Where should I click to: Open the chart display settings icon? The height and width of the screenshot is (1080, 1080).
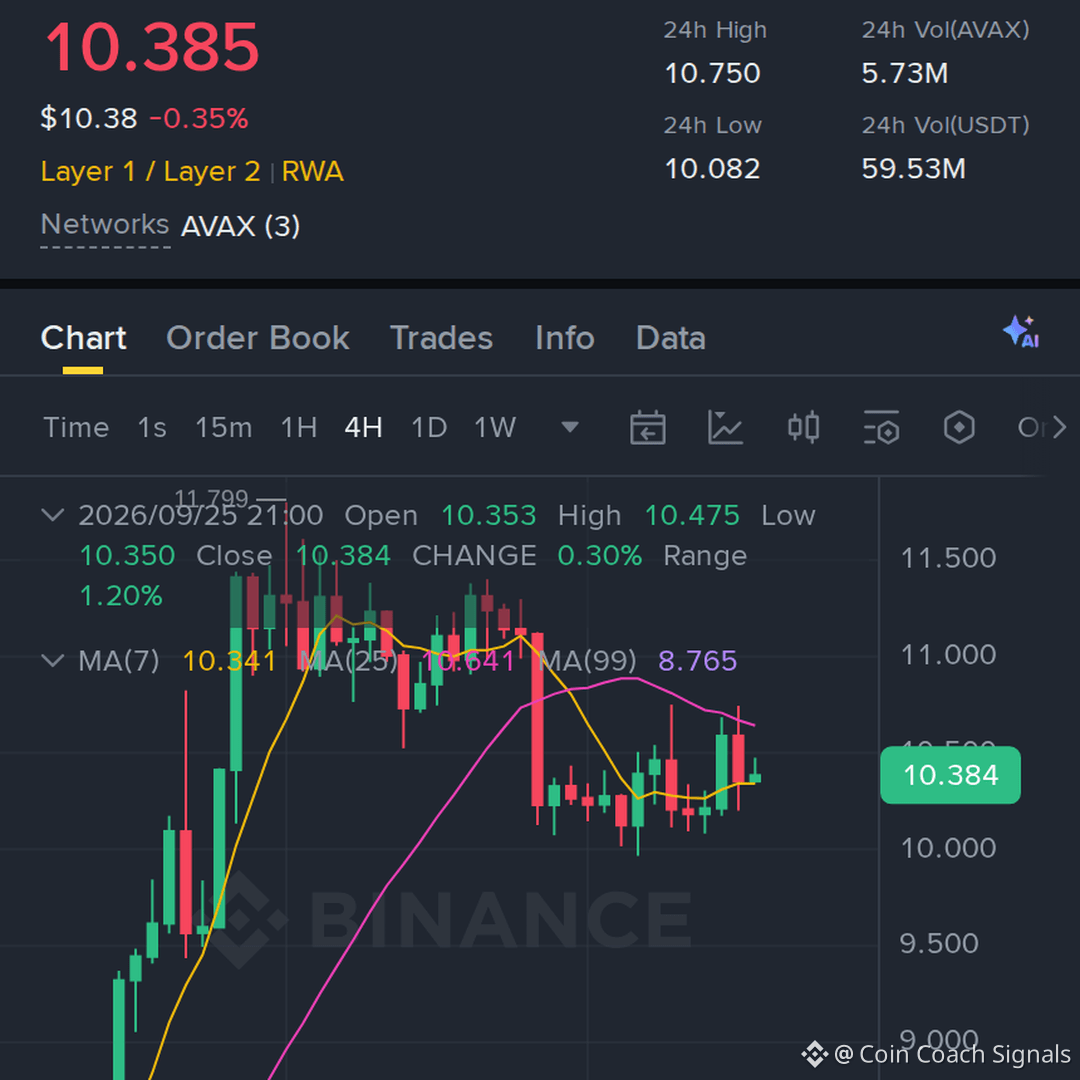coord(881,428)
